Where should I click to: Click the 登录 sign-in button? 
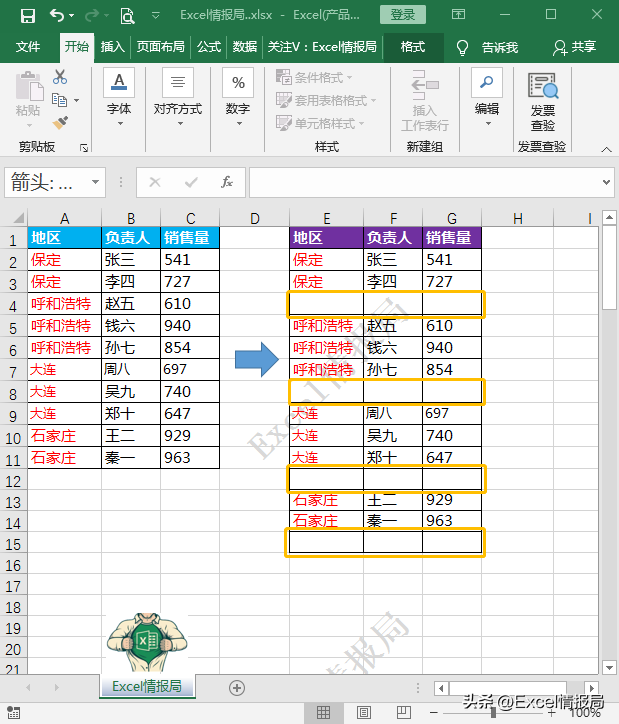click(x=403, y=15)
